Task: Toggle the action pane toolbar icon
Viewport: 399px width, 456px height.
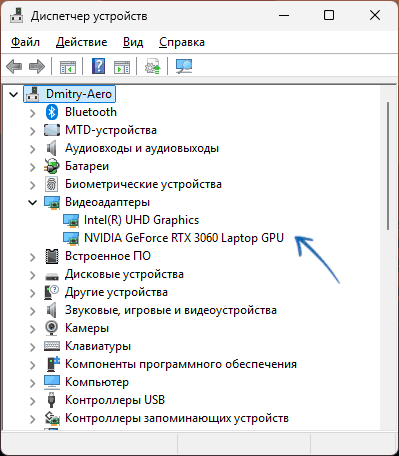Action: coord(122,66)
